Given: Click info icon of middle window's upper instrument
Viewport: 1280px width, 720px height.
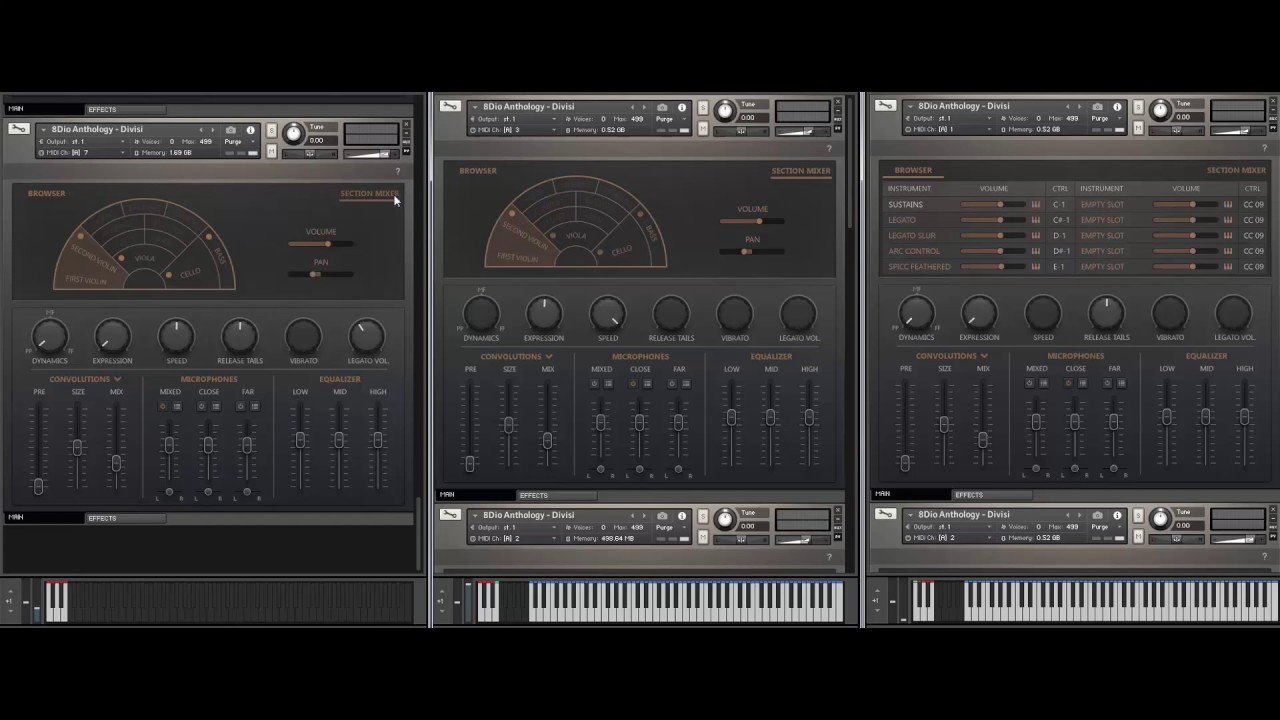Looking at the screenshot, I should pyautogui.click(x=682, y=107).
